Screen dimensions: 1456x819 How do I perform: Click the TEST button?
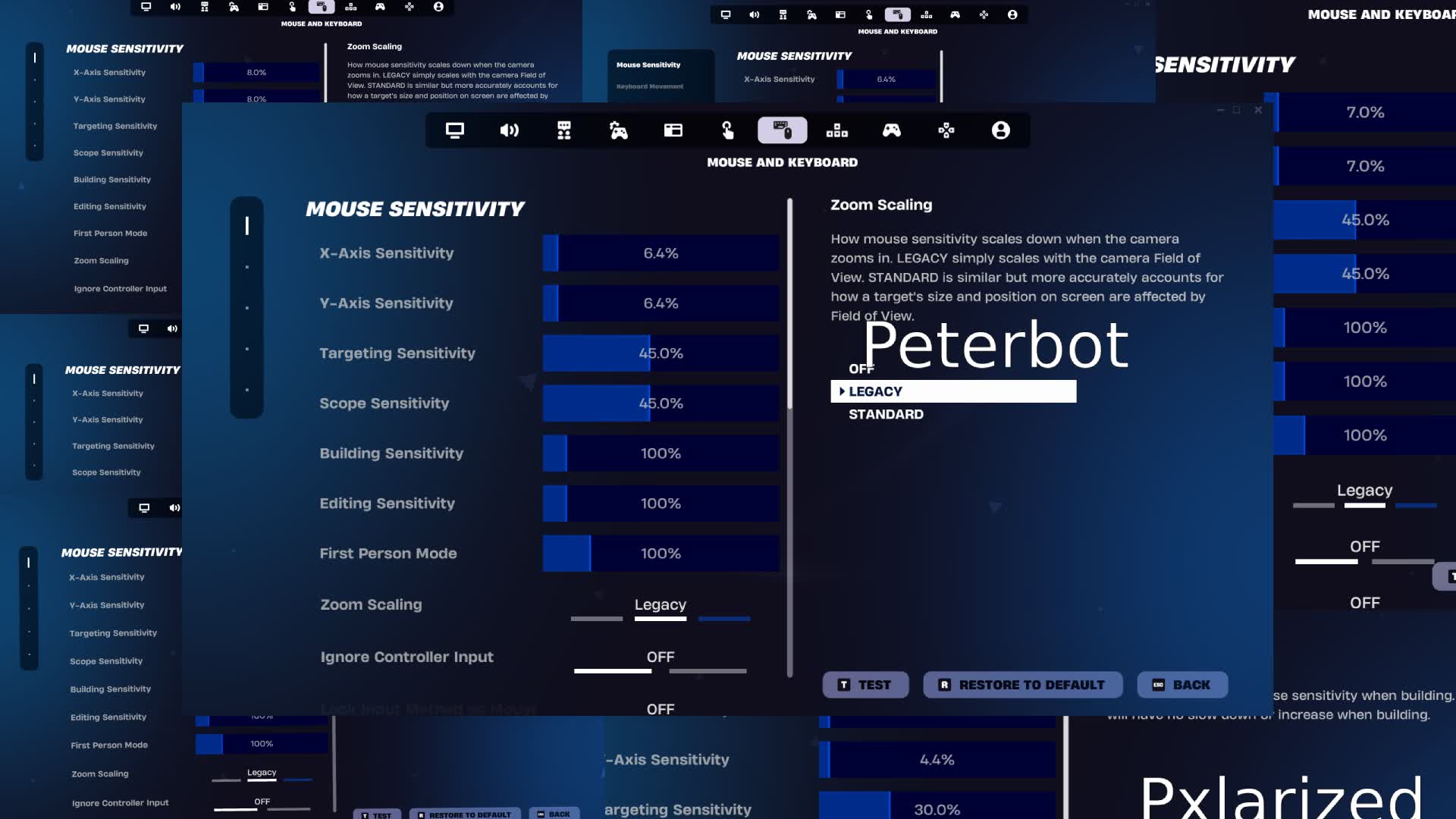(x=865, y=685)
